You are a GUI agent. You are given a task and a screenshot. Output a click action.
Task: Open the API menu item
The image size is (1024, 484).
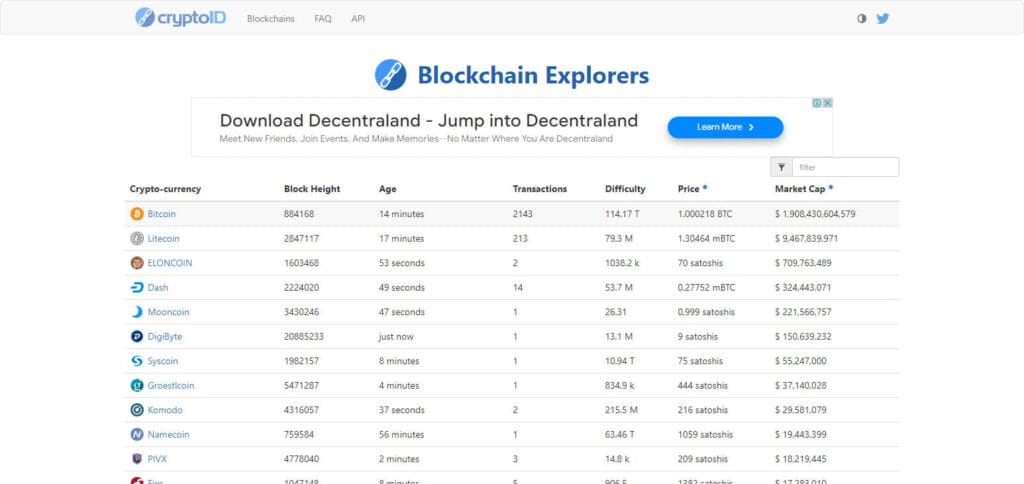pos(358,19)
